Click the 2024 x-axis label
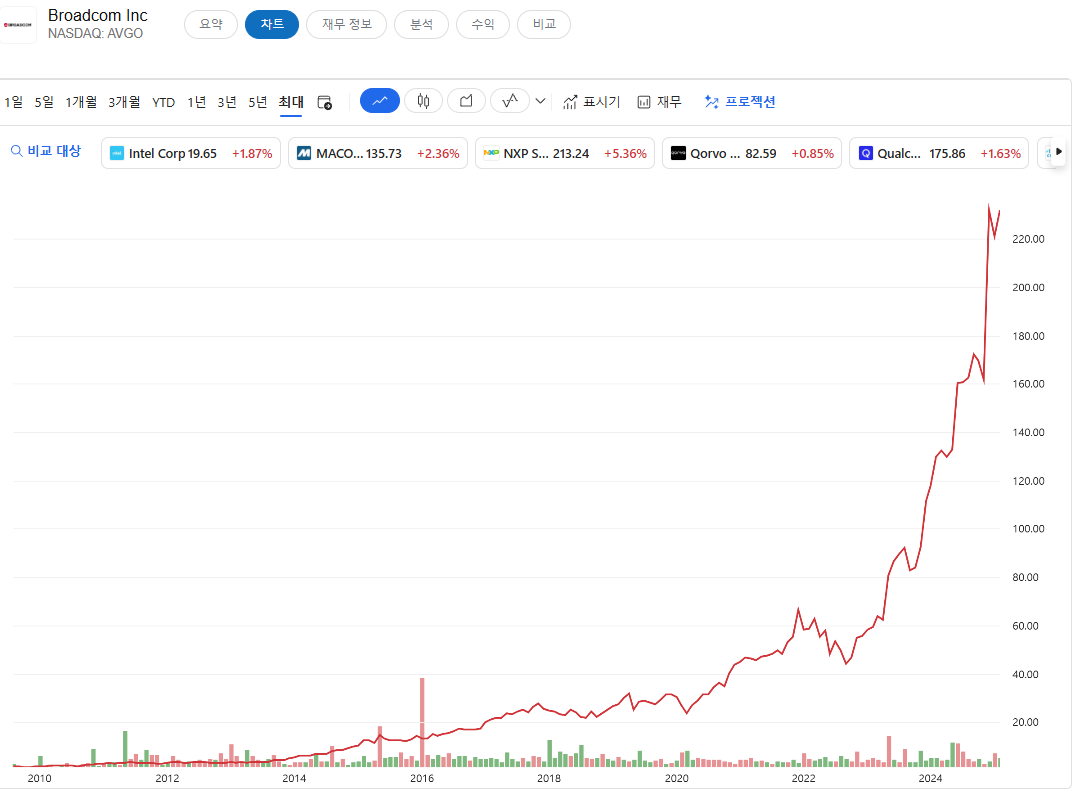Viewport: 1084px width, 796px height. tap(931, 779)
